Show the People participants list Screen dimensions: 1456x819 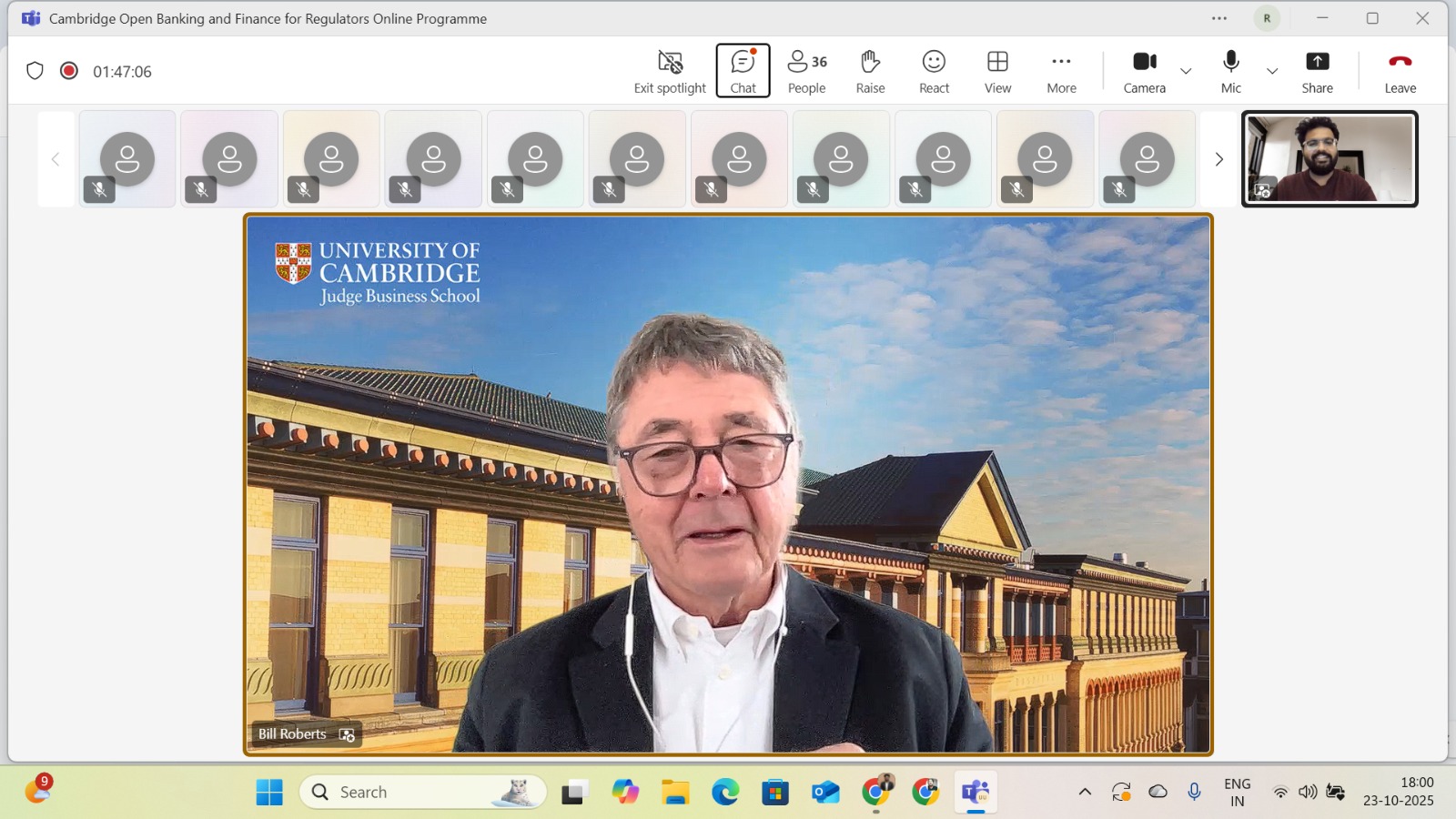(x=806, y=71)
